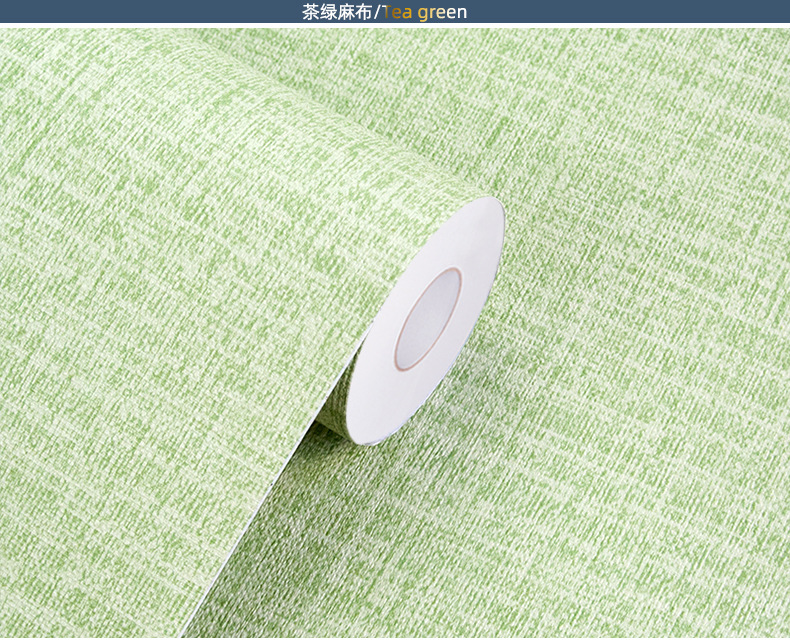
Task: Click the '茶绿麻布/Tea green' title text
Action: point(384,12)
